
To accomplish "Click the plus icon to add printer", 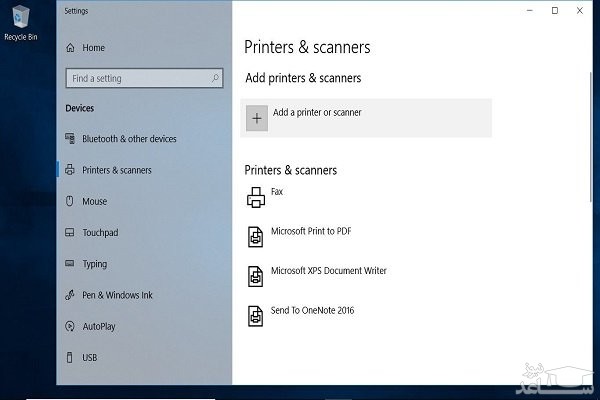I will tap(257, 118).
